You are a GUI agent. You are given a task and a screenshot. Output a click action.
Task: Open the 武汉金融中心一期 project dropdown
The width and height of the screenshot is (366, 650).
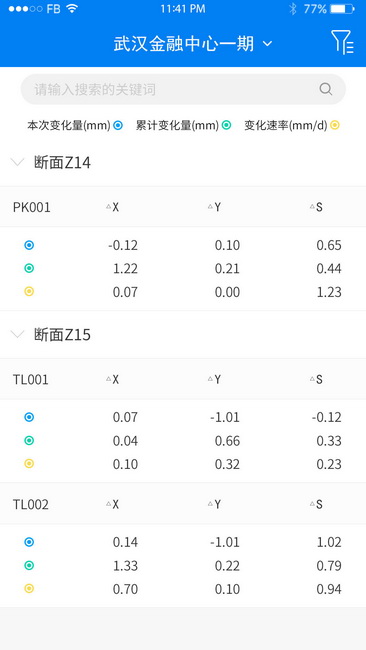(193, 44)
